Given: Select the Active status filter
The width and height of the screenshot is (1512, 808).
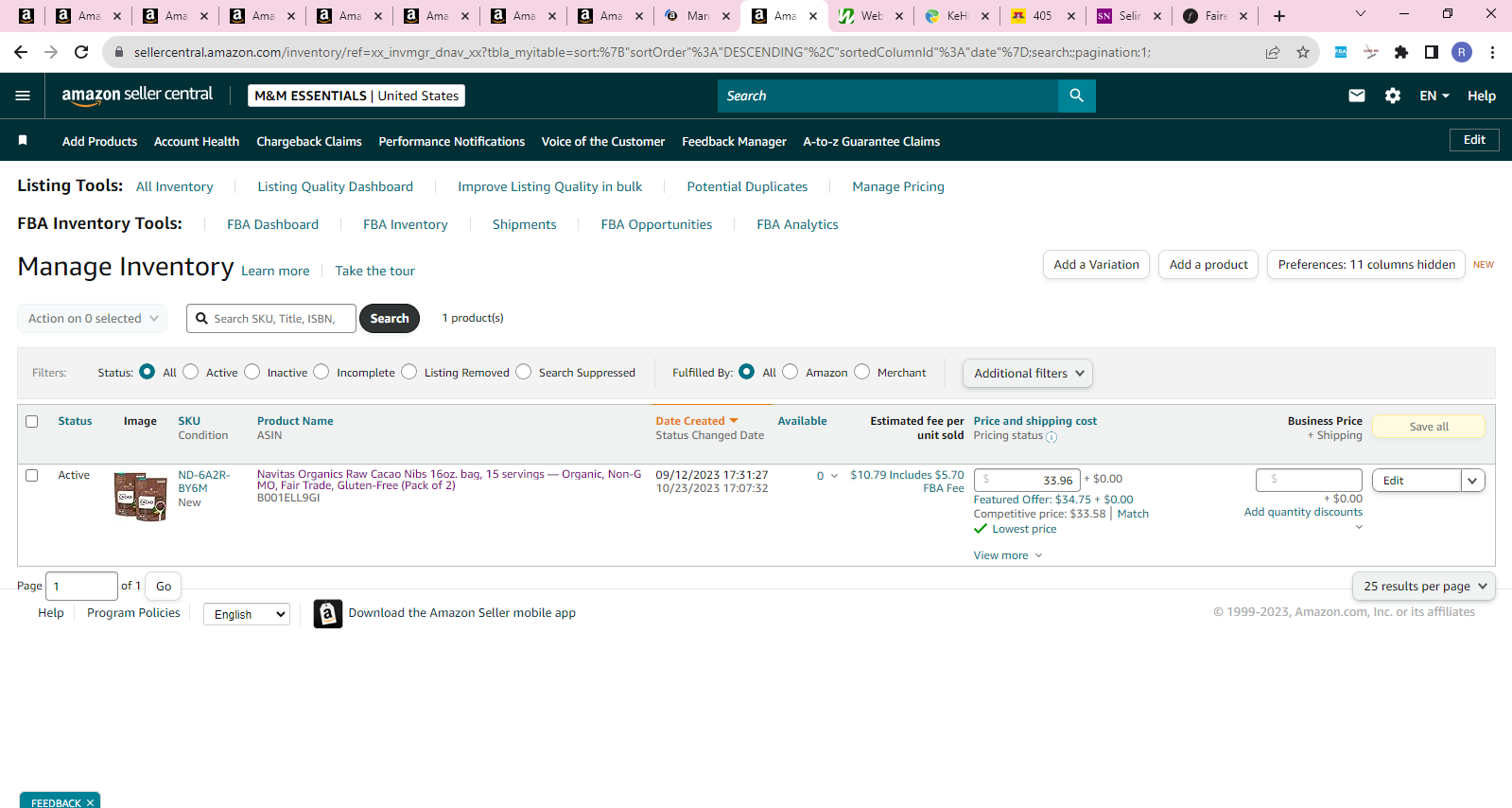Looking at the screenshot, I should point(191,372).
